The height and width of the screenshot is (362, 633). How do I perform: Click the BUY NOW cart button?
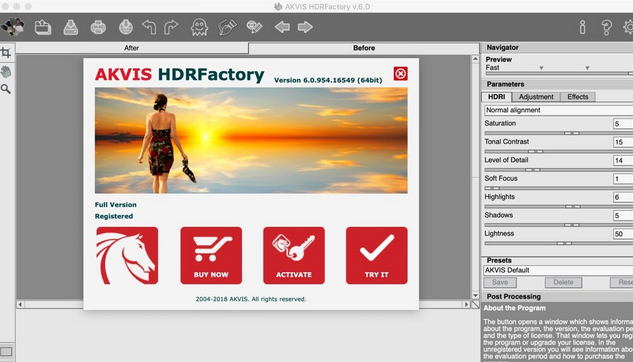211,255
